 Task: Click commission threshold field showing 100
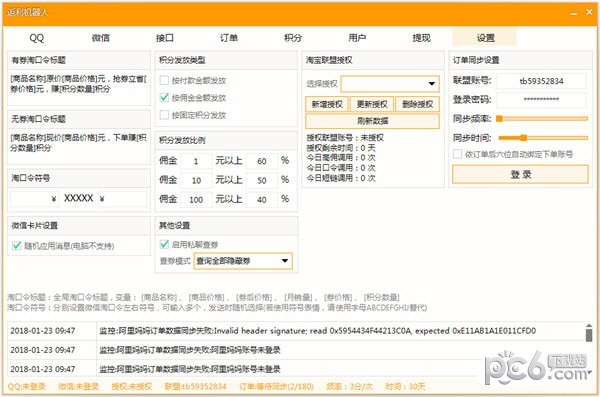coord(196,199)
